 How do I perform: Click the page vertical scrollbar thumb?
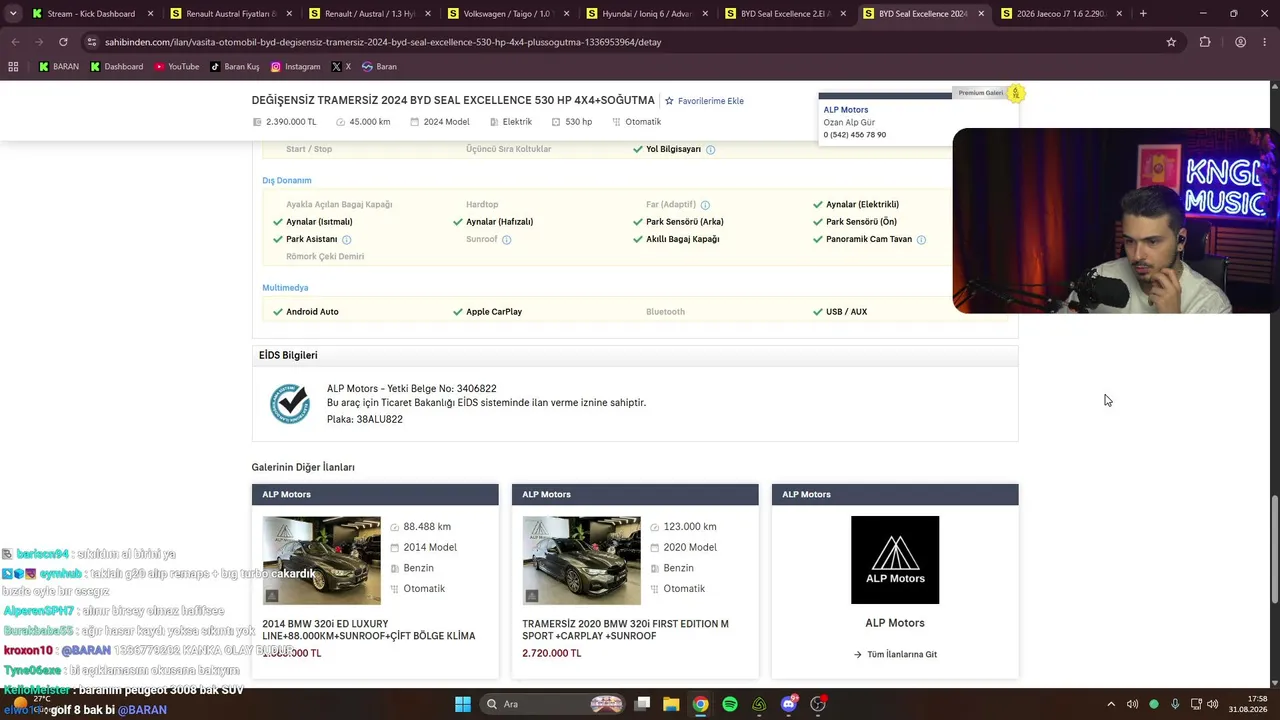[1274, 550]
